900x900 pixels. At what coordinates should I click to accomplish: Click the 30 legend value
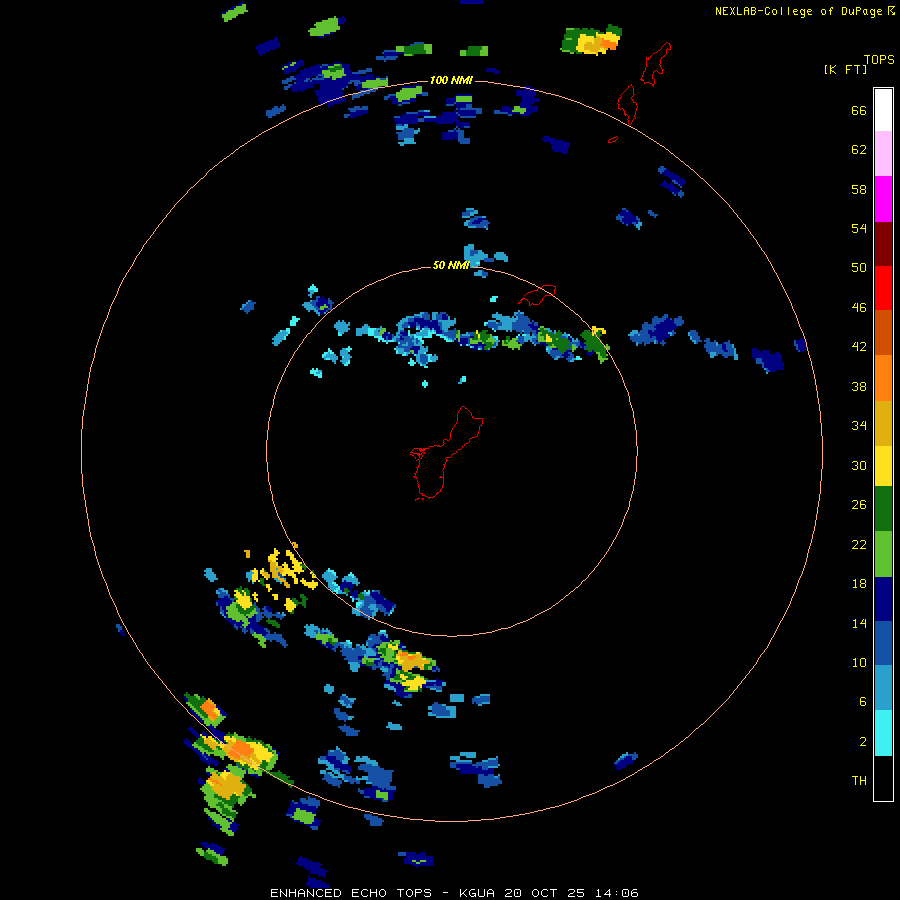(x=859, y=465)
